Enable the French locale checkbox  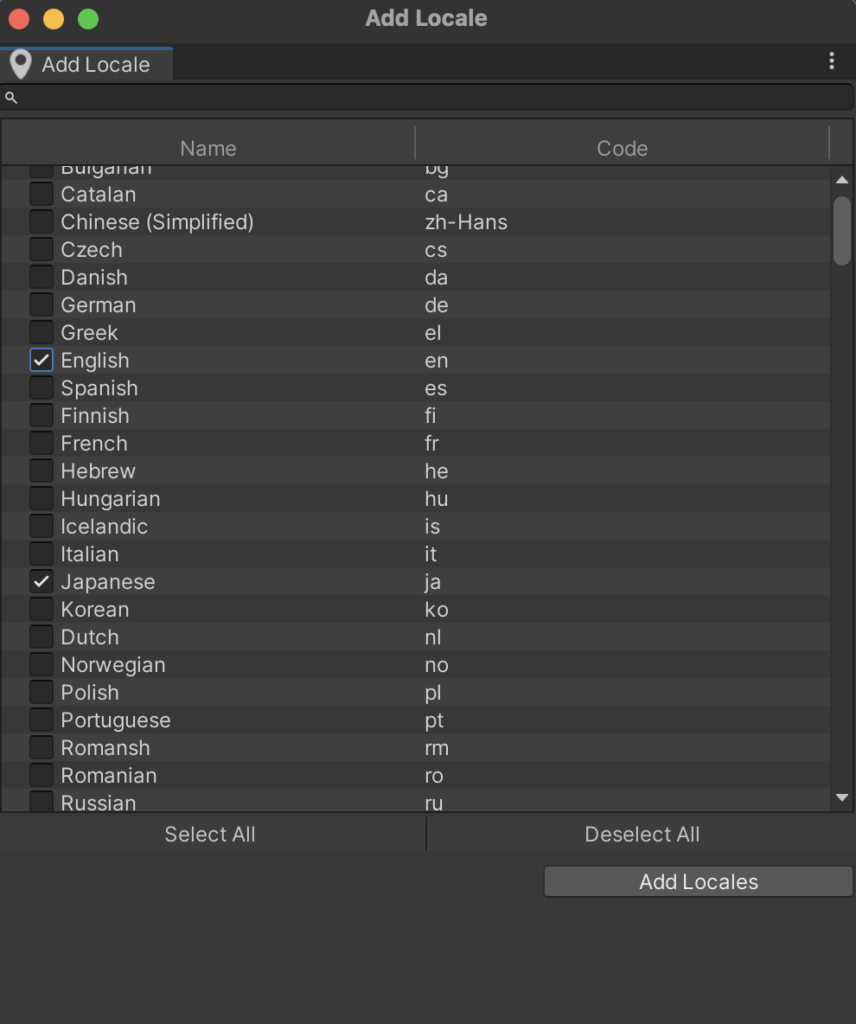click(x=41, y=444)
